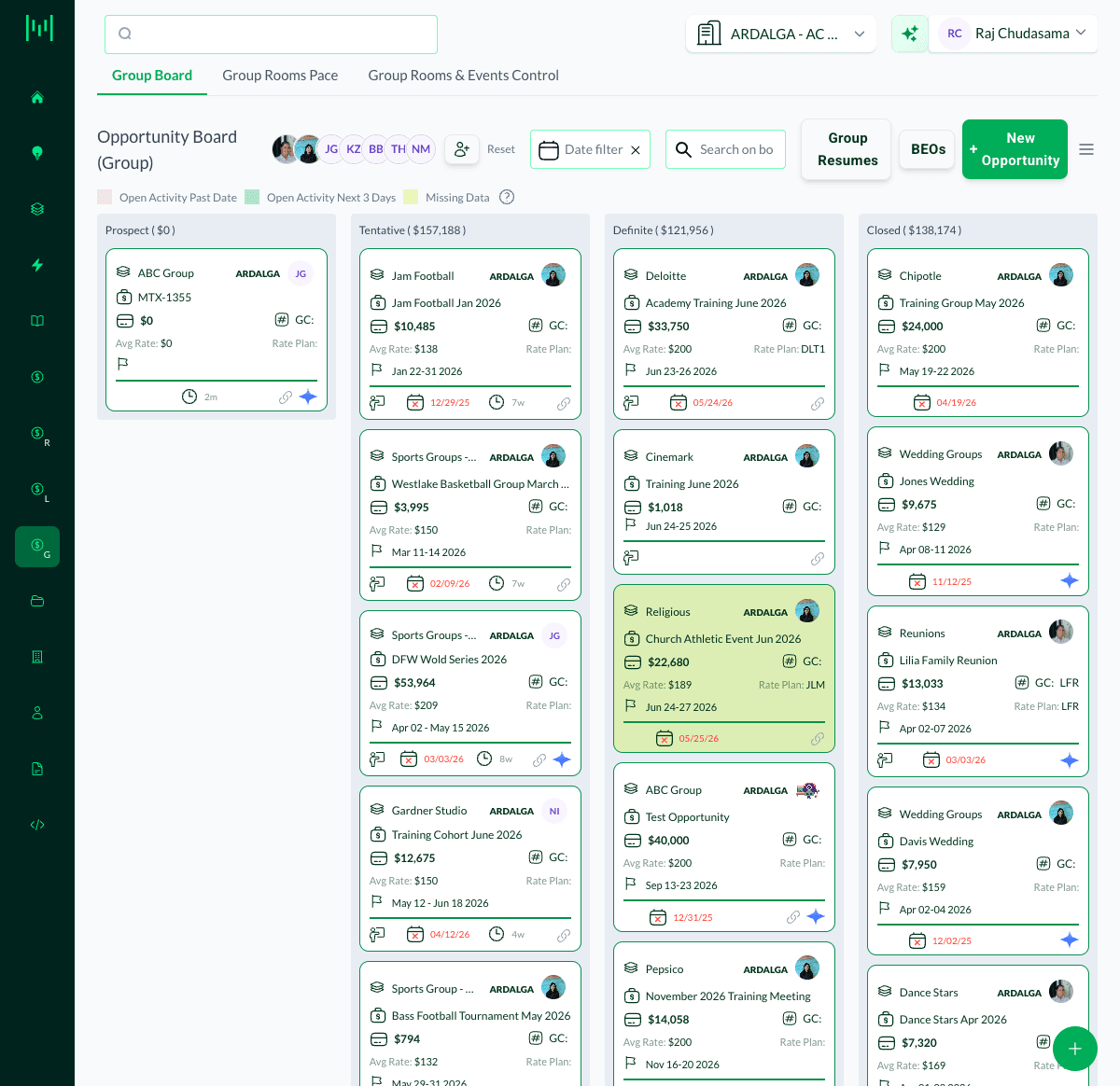Open the home icon in sidebar
1120x1086 pixels.
pos(37,97)
